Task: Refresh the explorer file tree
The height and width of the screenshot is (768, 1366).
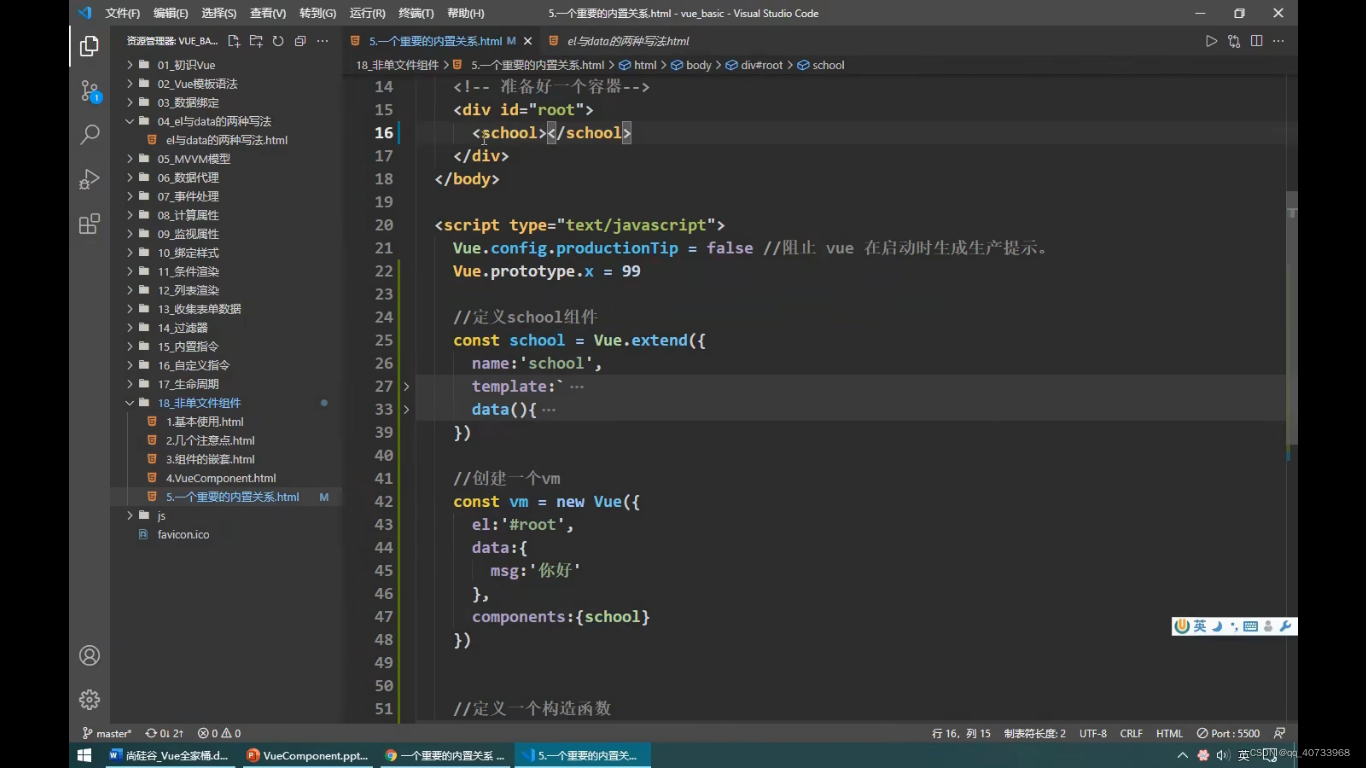Action: (278, 41)
